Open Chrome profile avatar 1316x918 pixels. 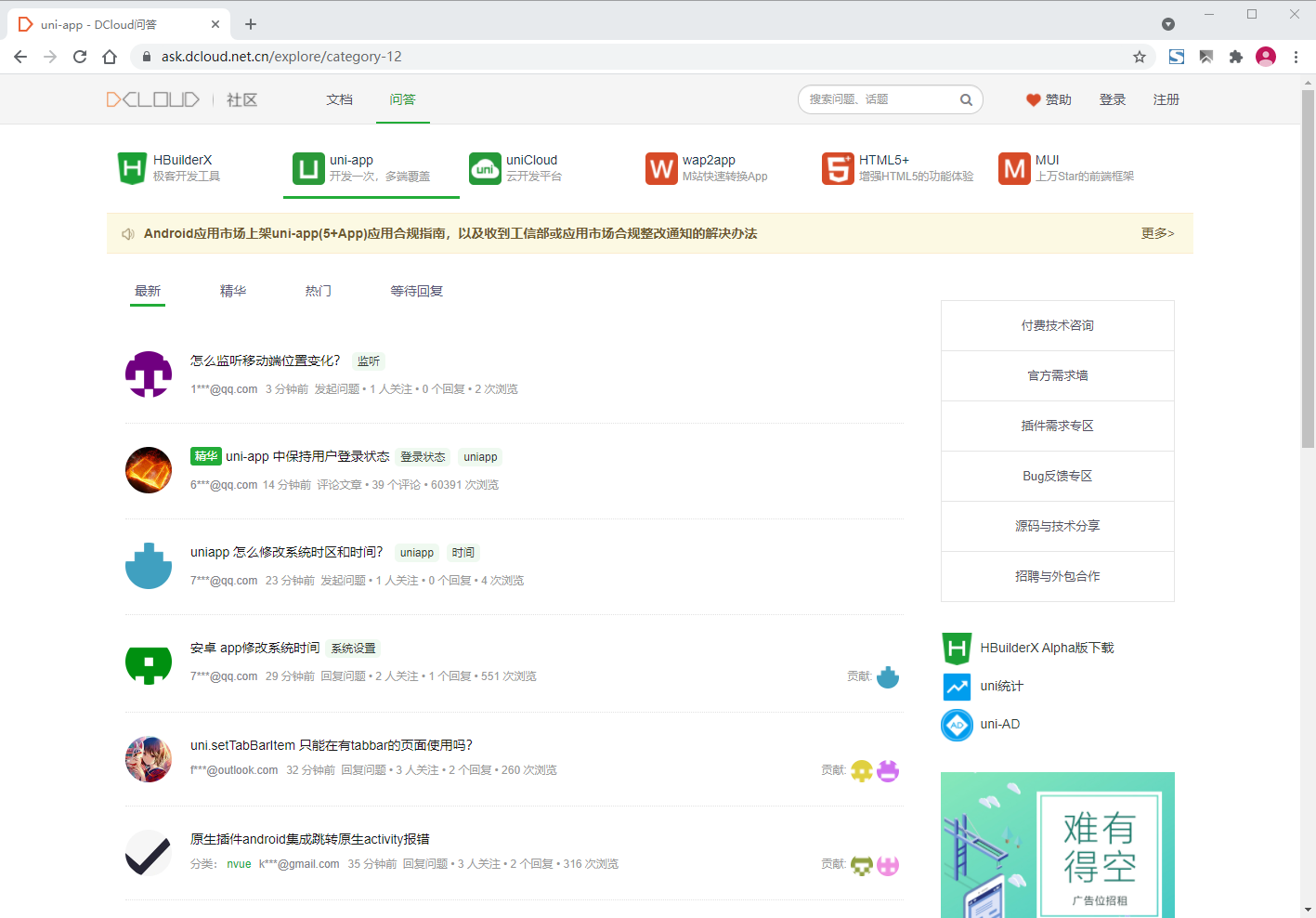(x=1266, y=57)
